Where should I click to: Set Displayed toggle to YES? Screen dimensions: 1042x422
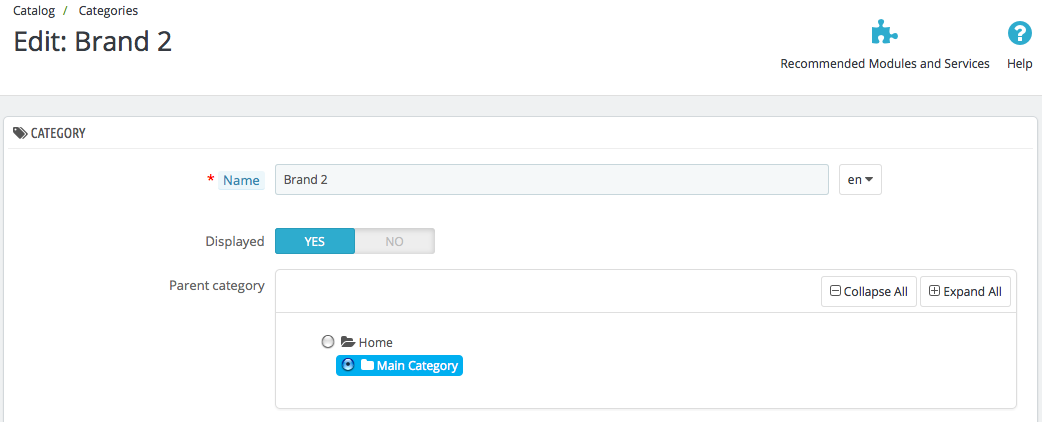pyautogui.click(x=315, y=241)
